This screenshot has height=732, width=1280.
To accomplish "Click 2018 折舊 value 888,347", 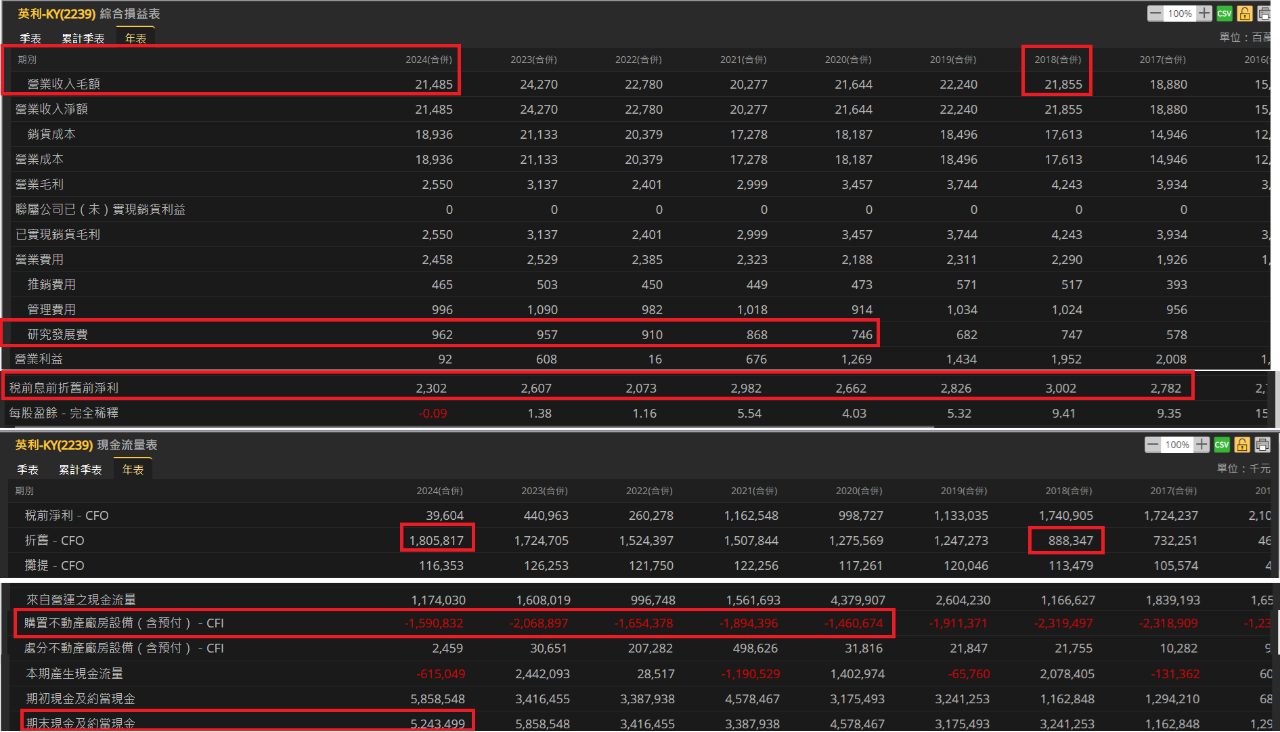I will coord(1069,541).
